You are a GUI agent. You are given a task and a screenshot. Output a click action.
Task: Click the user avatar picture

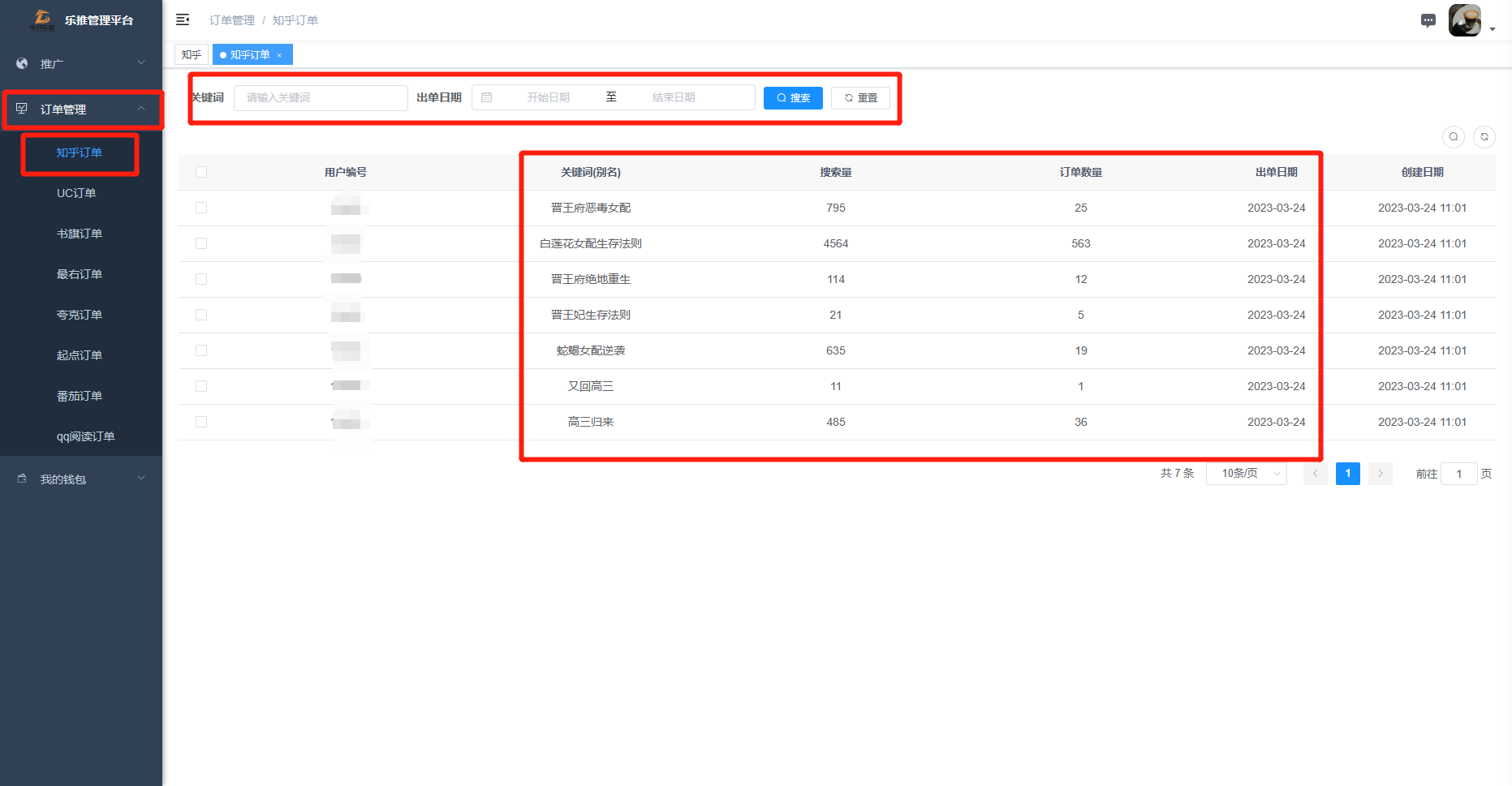(1464, 20)
